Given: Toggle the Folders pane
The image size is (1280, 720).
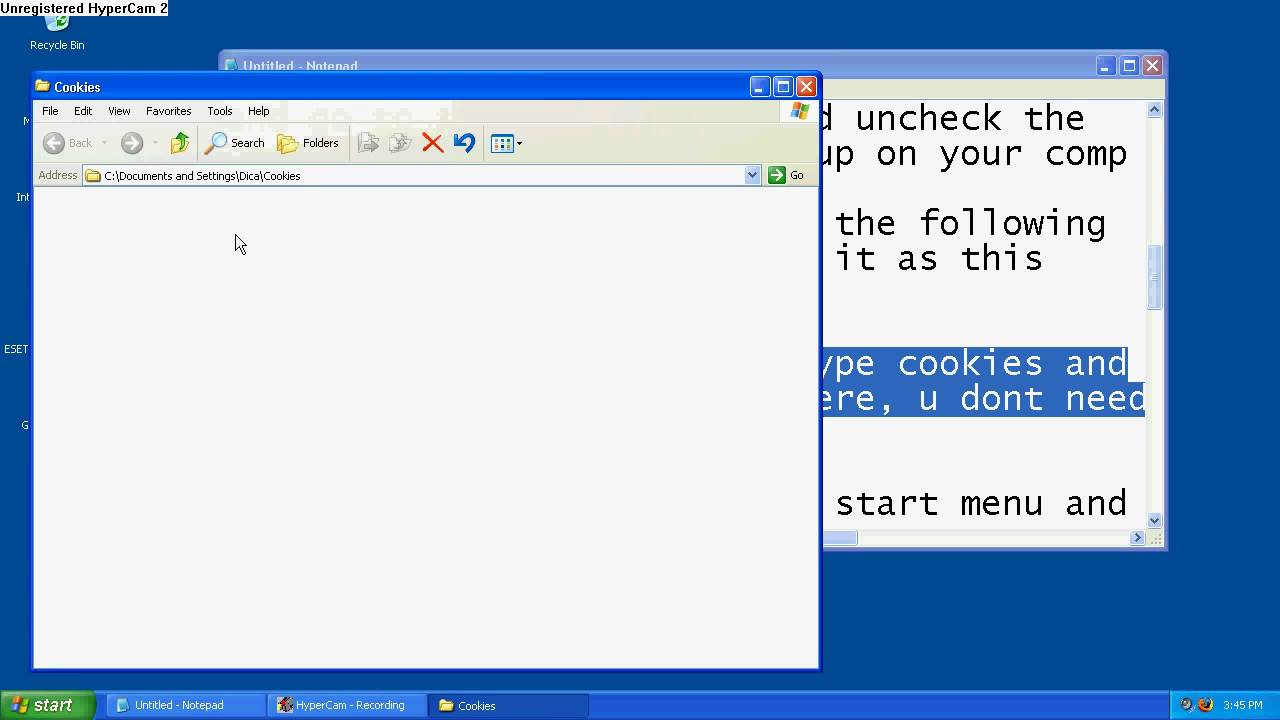Looking at the screenshot, I should 308,143.
